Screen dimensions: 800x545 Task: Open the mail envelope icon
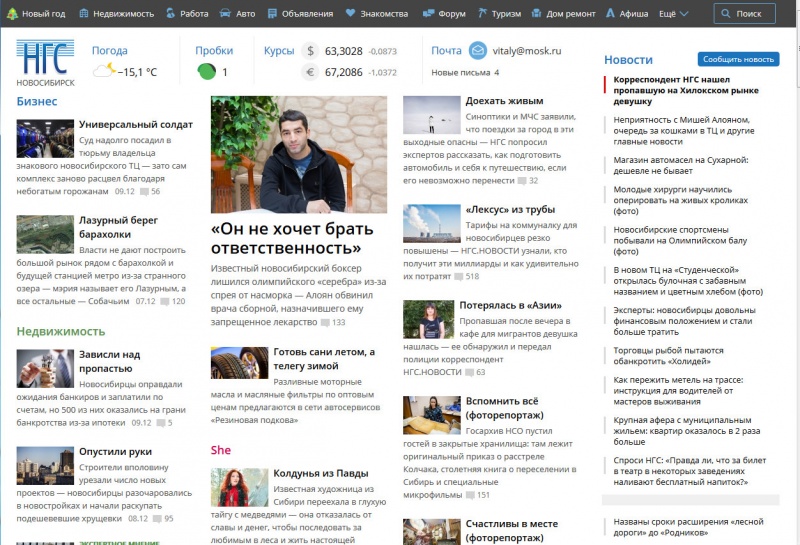(x=478, y=51)
